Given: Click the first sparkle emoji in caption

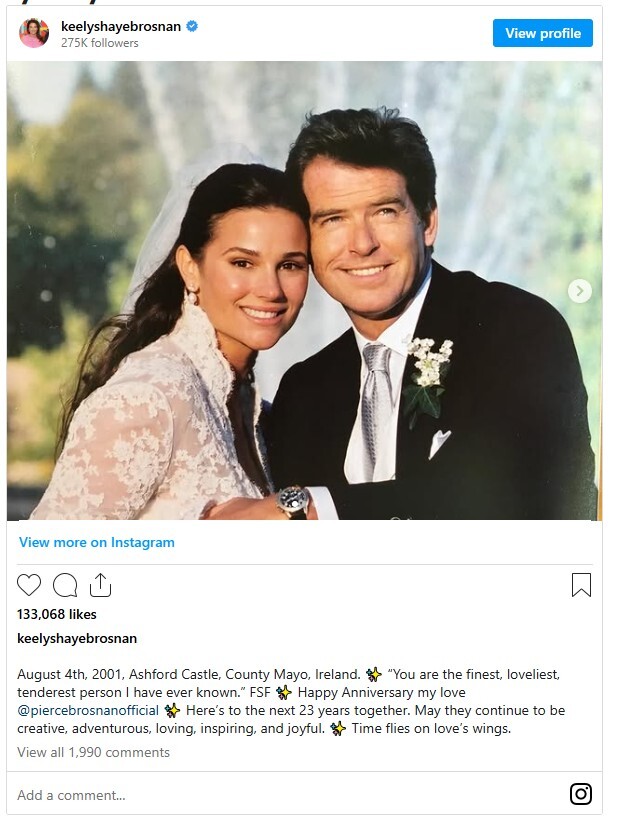Looking at the screenshot, I should click(374, 674).
